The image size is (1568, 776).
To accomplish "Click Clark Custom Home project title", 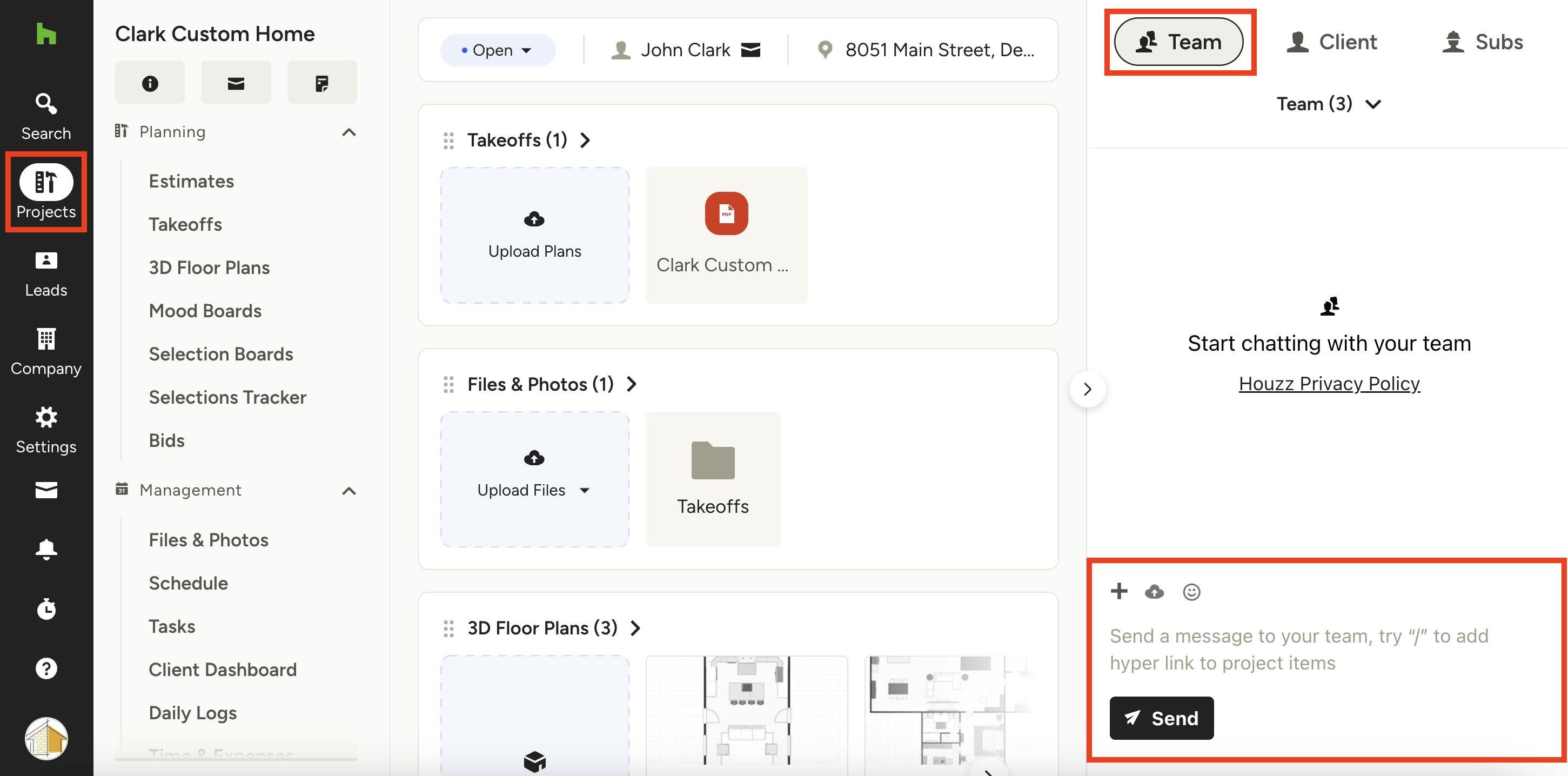I will 215,34.
